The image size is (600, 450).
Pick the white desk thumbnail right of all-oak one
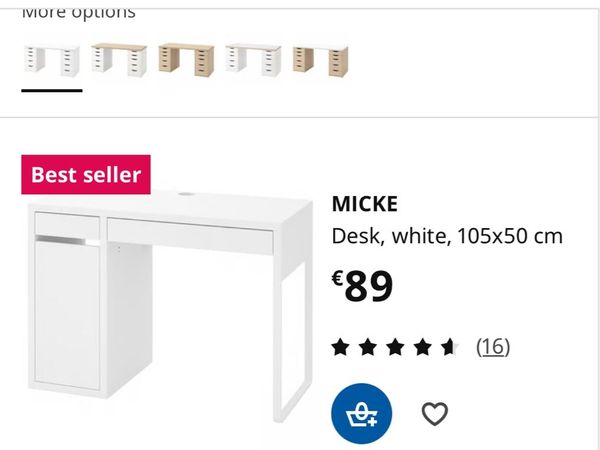click(x=253, y=60)
